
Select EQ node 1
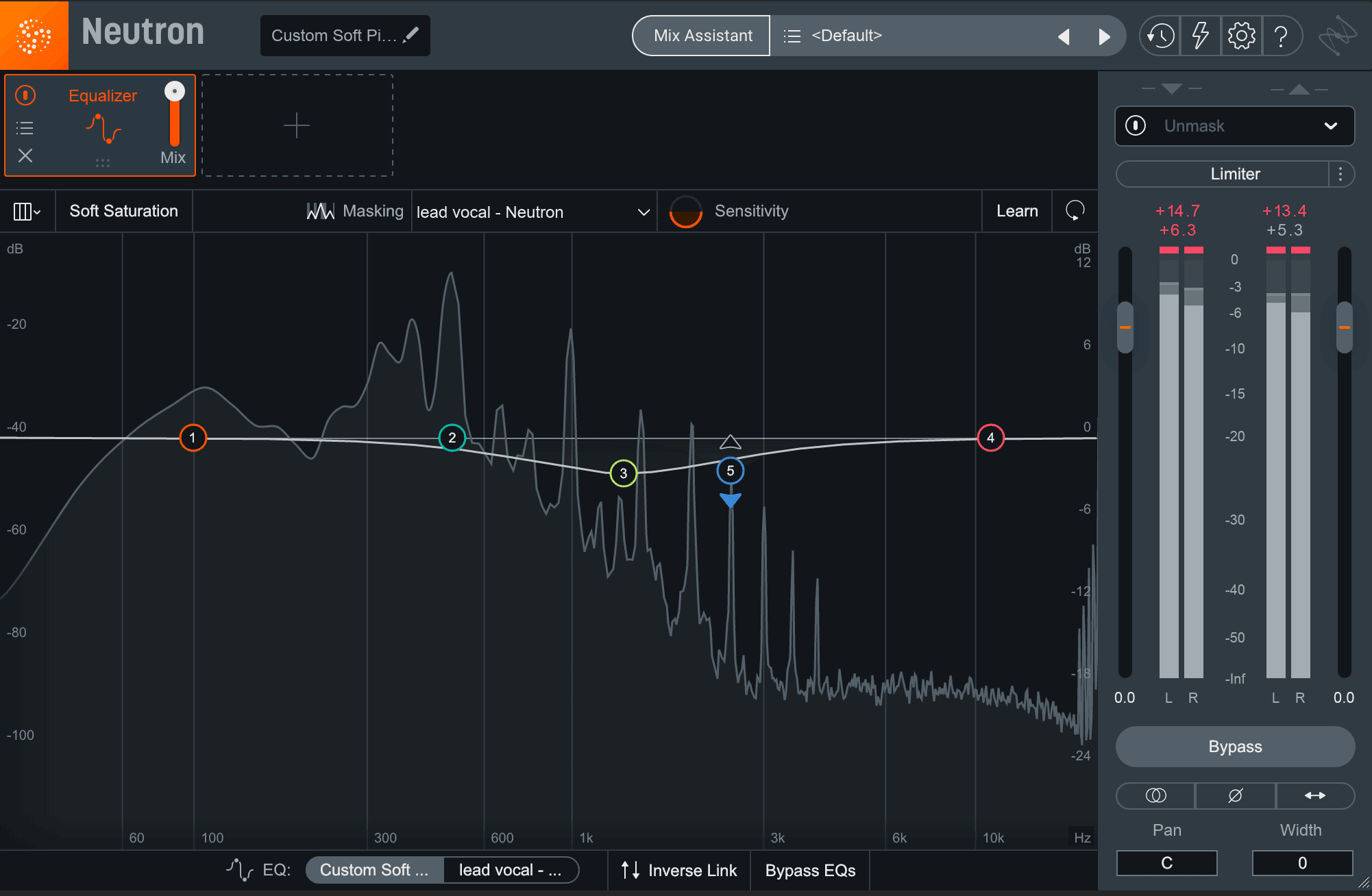[193, 438]
